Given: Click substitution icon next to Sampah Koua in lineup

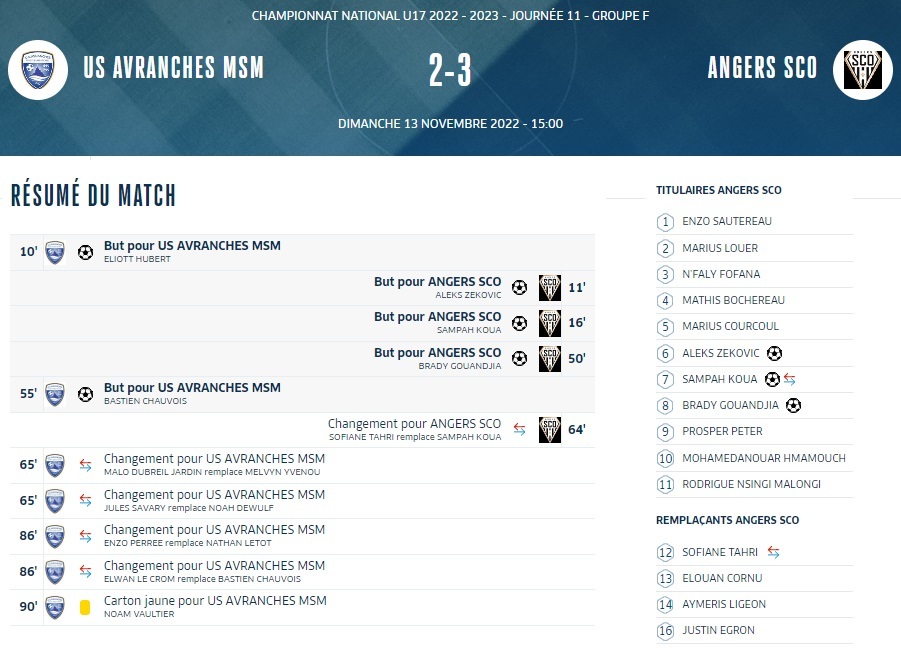Looking at the screenshot, I should tap(790, 379).
